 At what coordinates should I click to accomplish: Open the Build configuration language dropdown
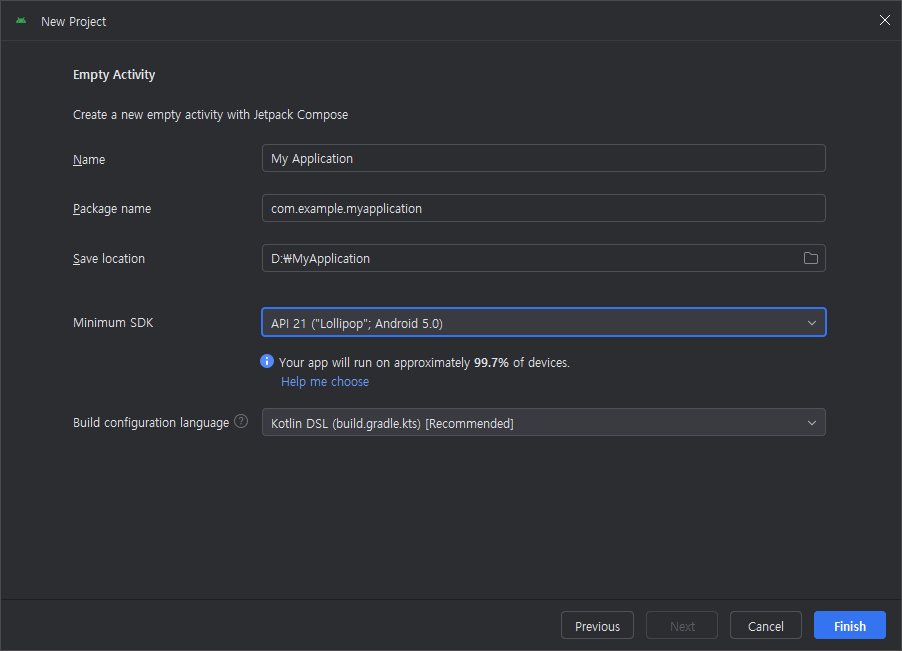click(544, 422)
